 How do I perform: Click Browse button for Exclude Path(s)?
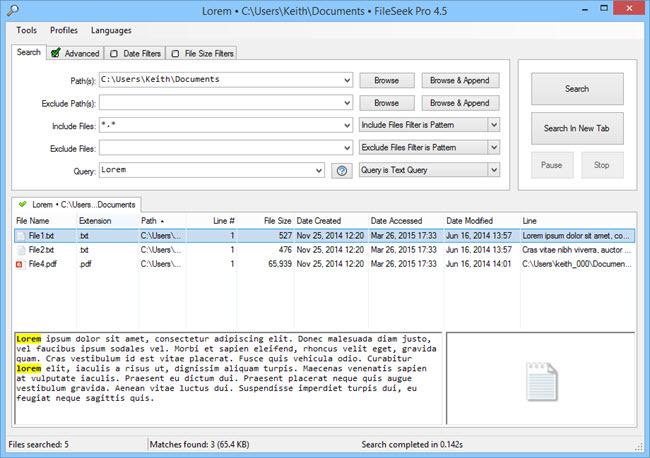point(387,103)
